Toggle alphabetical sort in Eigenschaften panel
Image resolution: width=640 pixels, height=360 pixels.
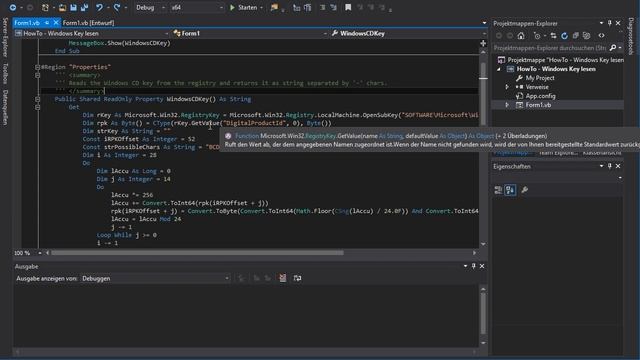click(510, 190)
